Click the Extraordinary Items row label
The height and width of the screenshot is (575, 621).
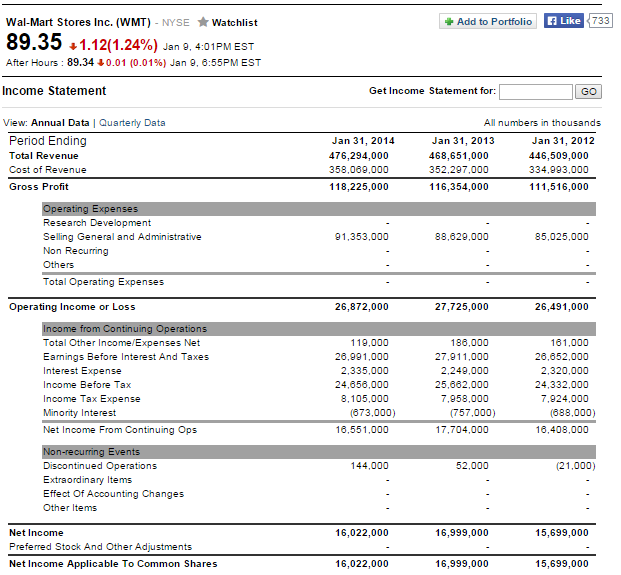click(x=88, y=480)
